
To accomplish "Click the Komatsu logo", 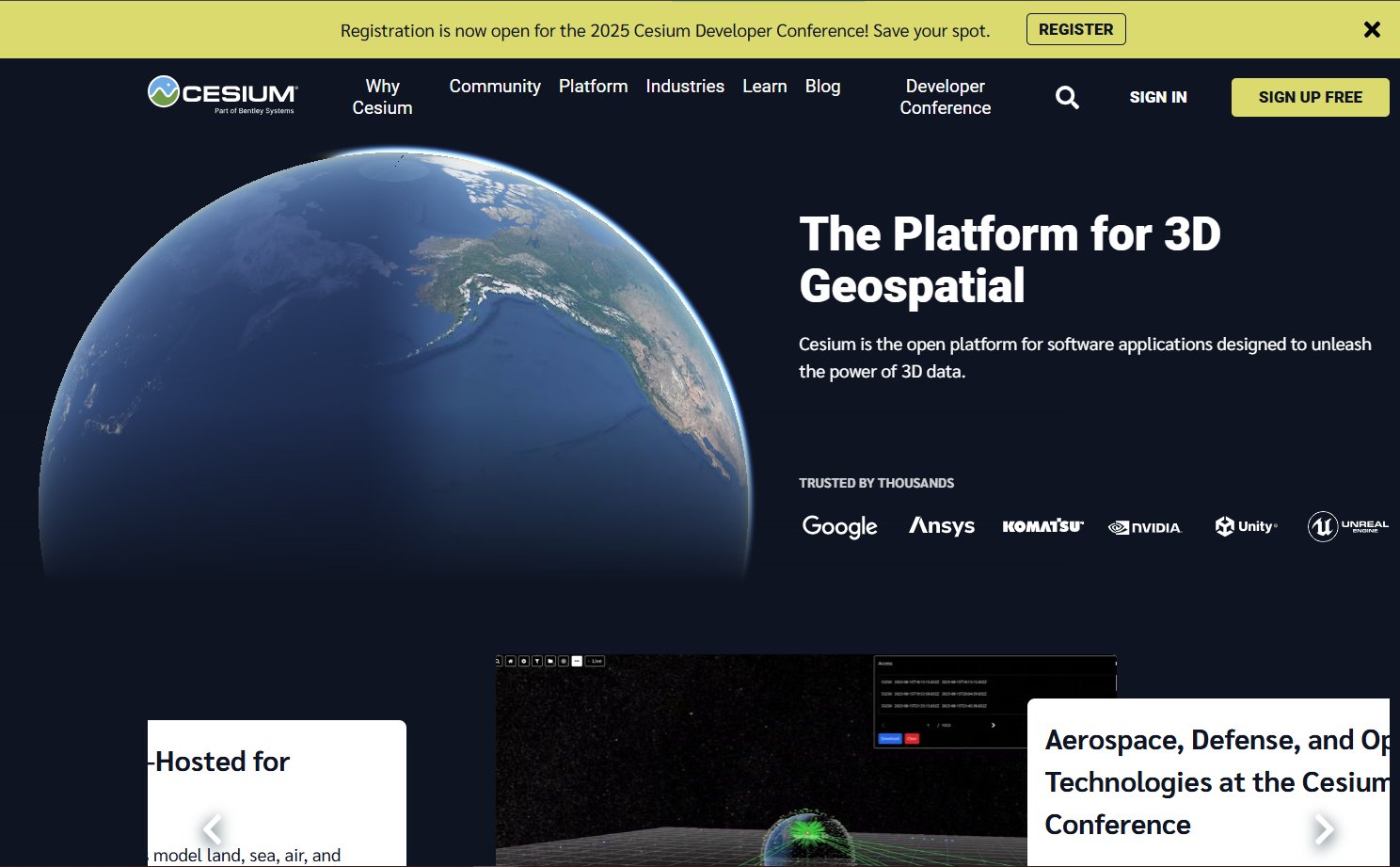I will click(1042, 526).
